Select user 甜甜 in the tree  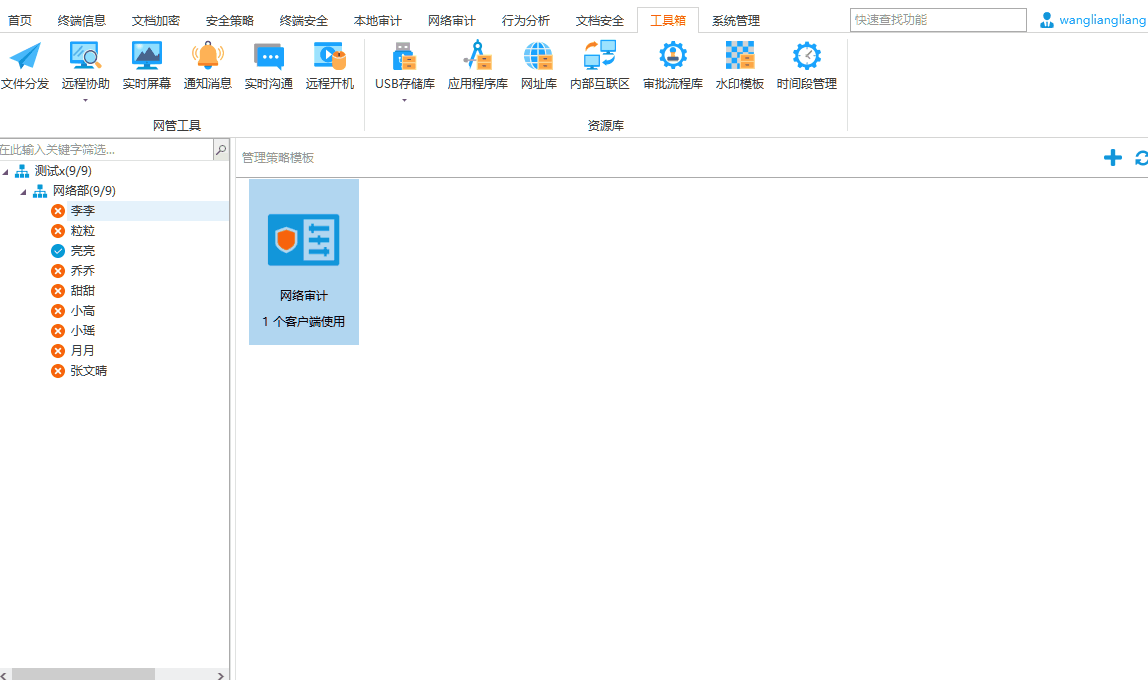click(83, 291)
